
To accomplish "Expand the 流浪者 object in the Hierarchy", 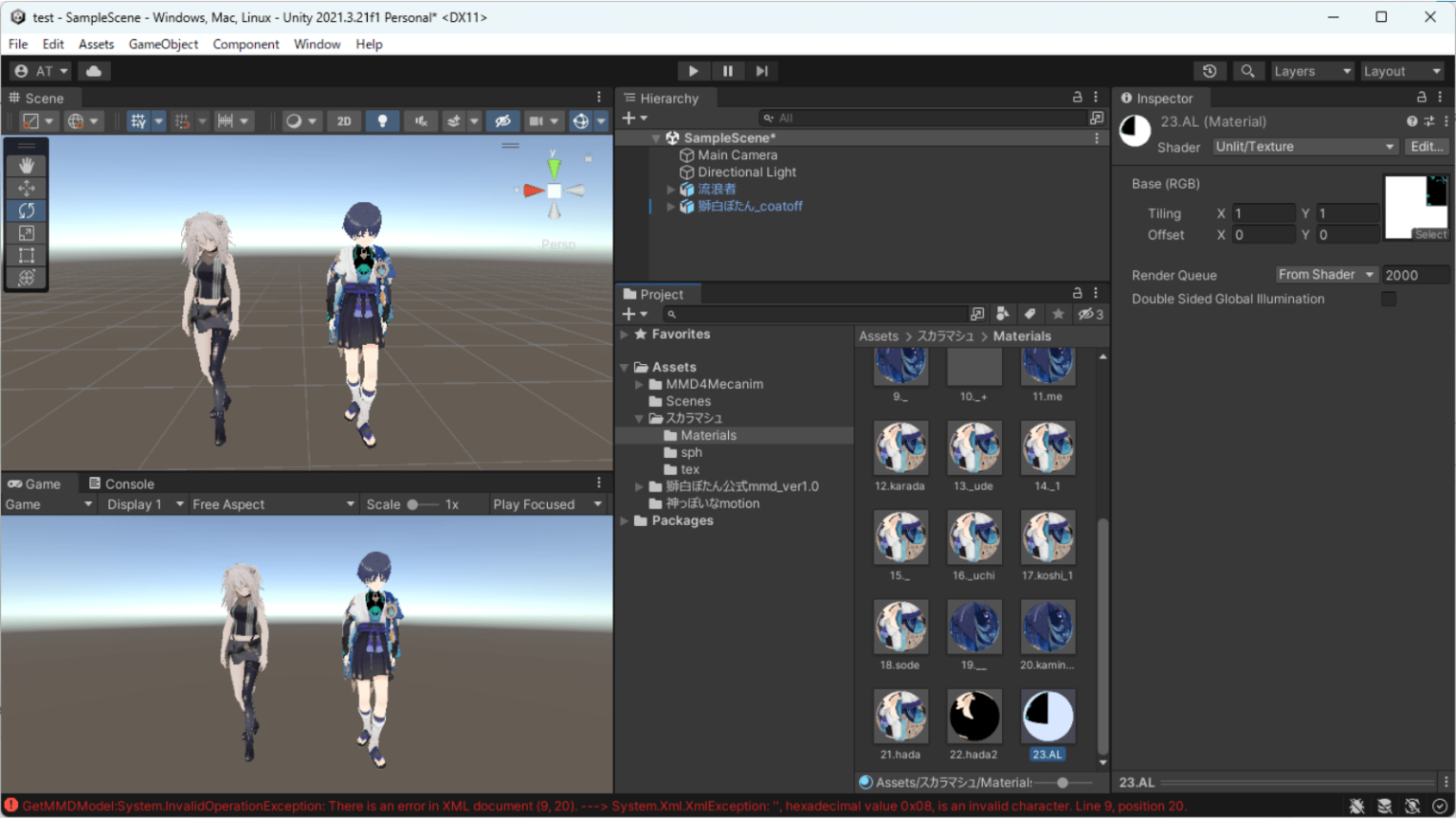I will coord(669,189).
